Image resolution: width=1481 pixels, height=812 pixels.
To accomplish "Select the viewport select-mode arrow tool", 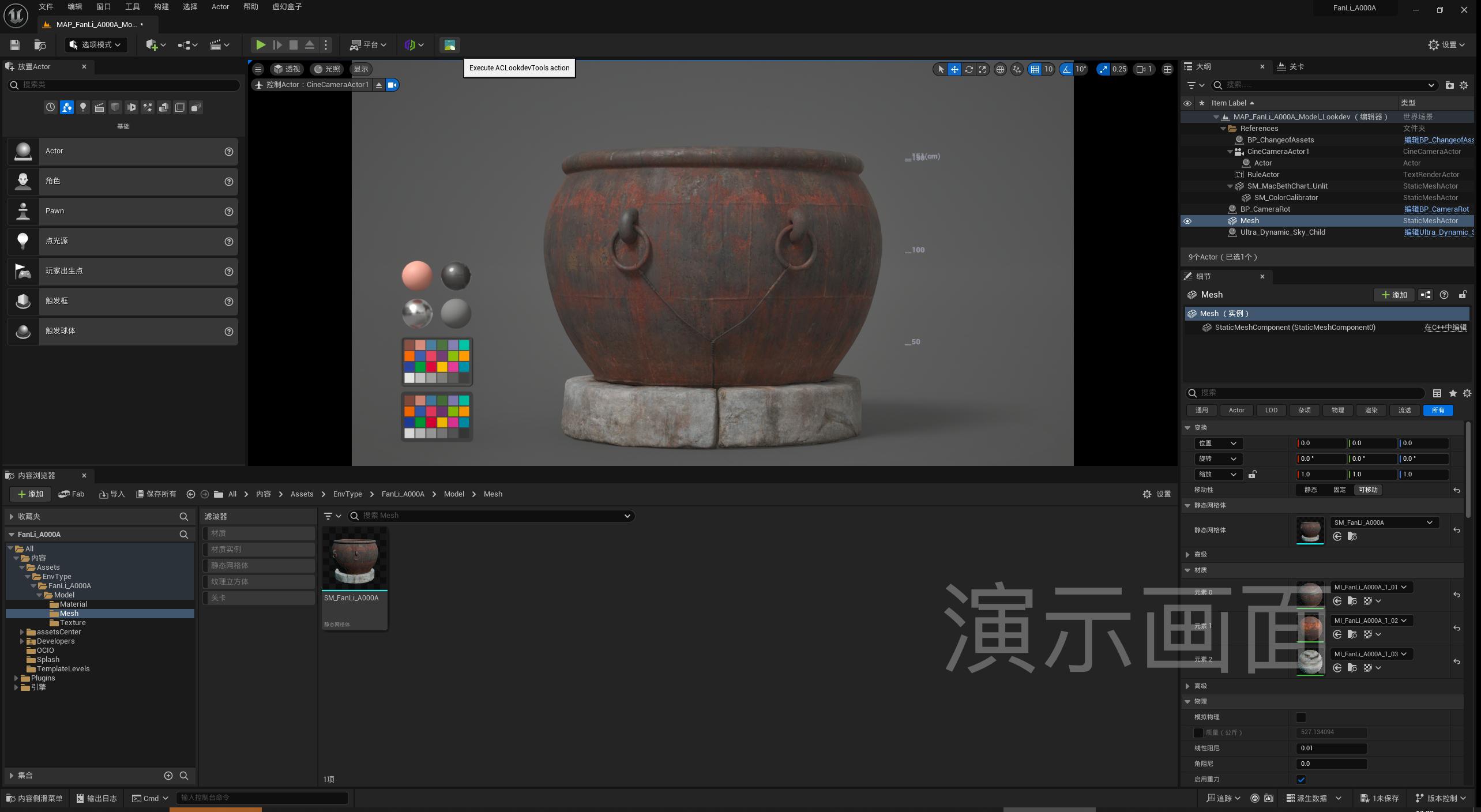I will click(x=941, y=69).
